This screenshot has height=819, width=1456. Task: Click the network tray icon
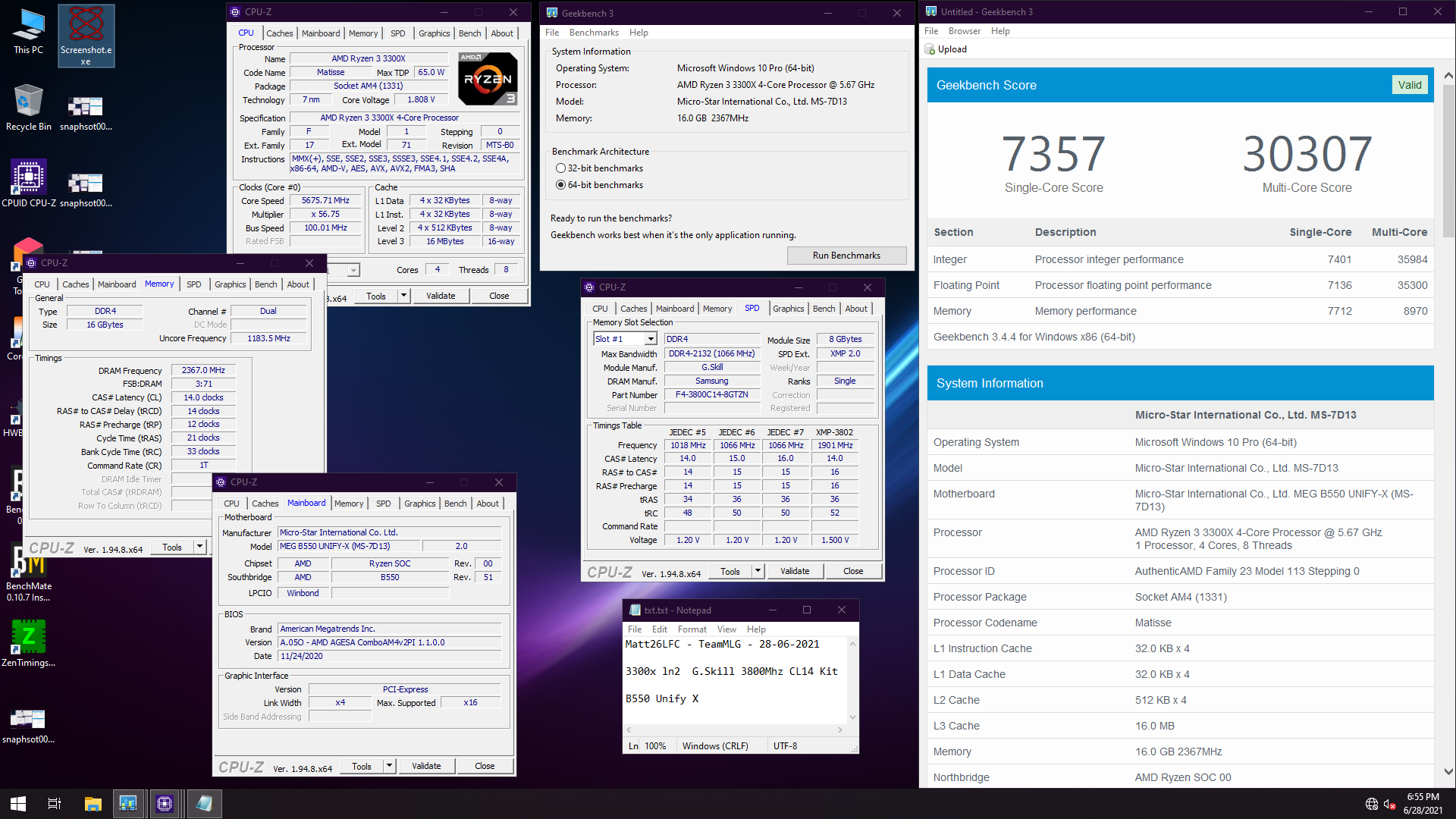coord(1371,805)
